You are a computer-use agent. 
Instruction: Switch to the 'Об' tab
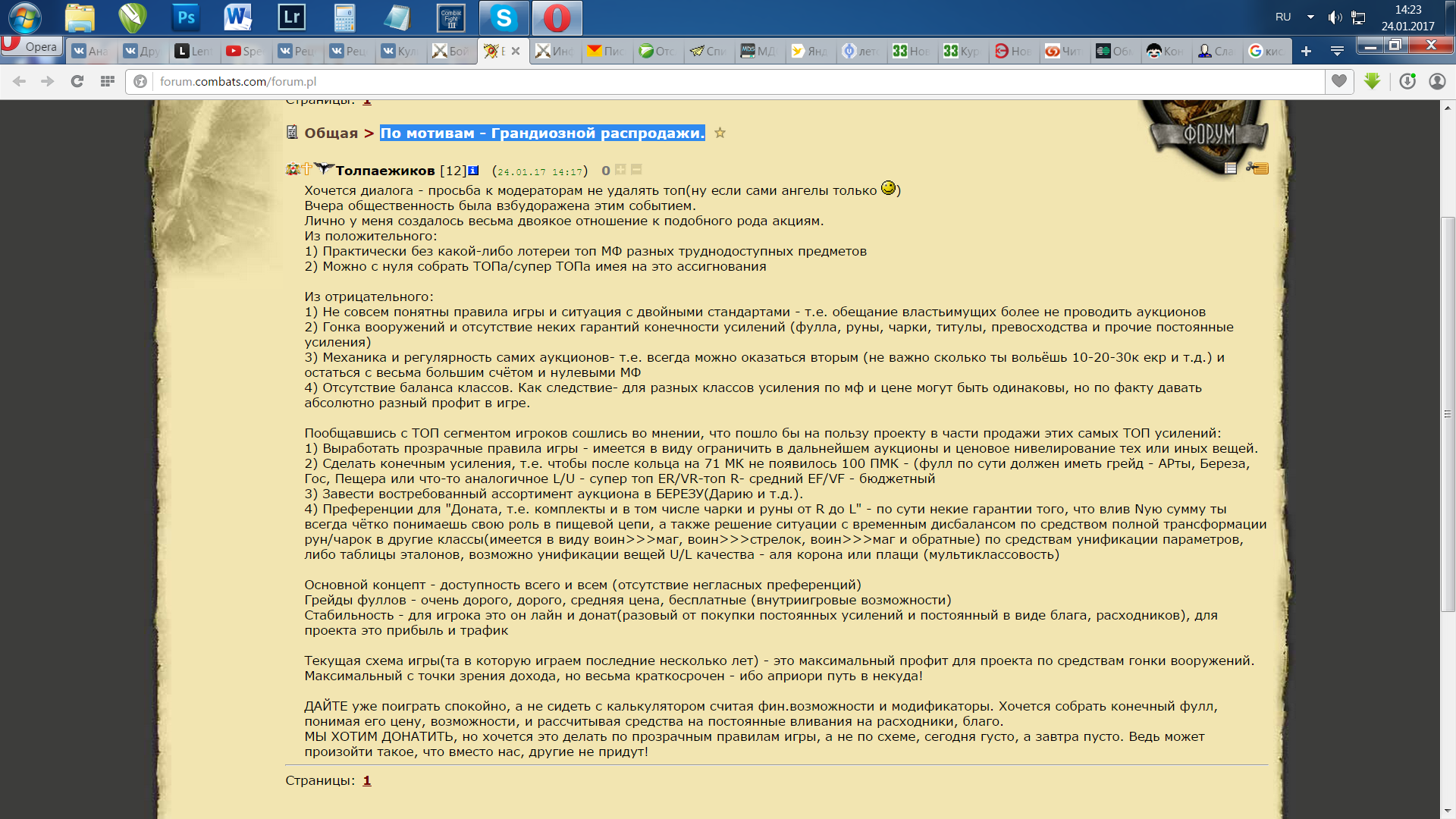tap(1116, 51)
